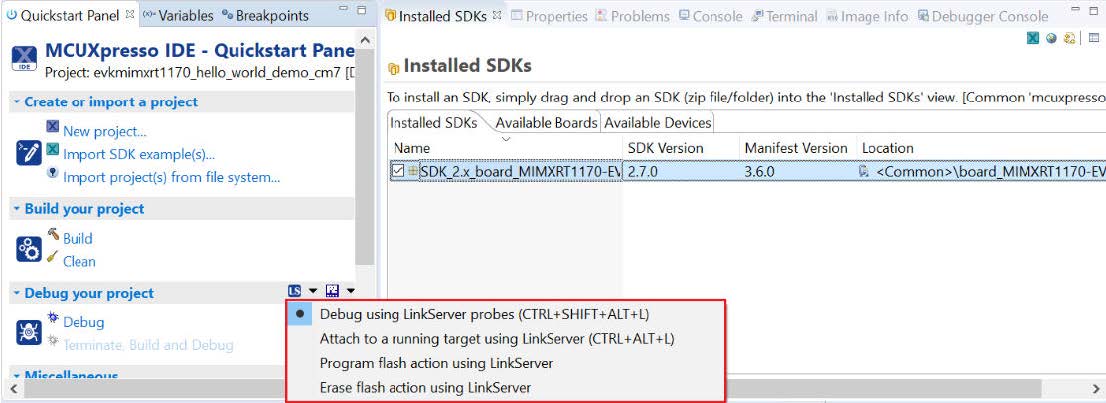Image resolution: width=1106 pixels, height=403 pixels.
Task: Select Debug using LinkServer probes radio option
Action: pos(300,314)
